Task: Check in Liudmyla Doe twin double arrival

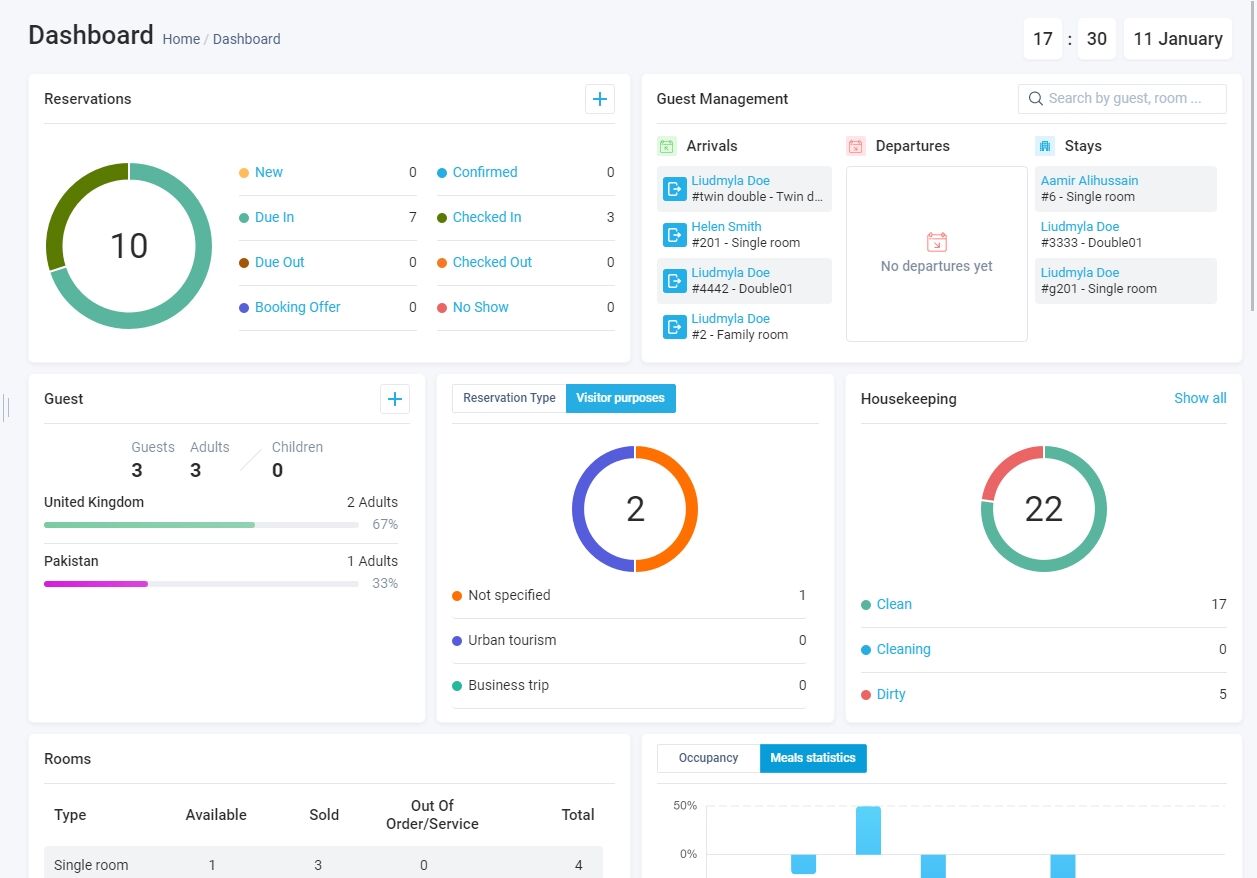Action: (x=675, y=189)
